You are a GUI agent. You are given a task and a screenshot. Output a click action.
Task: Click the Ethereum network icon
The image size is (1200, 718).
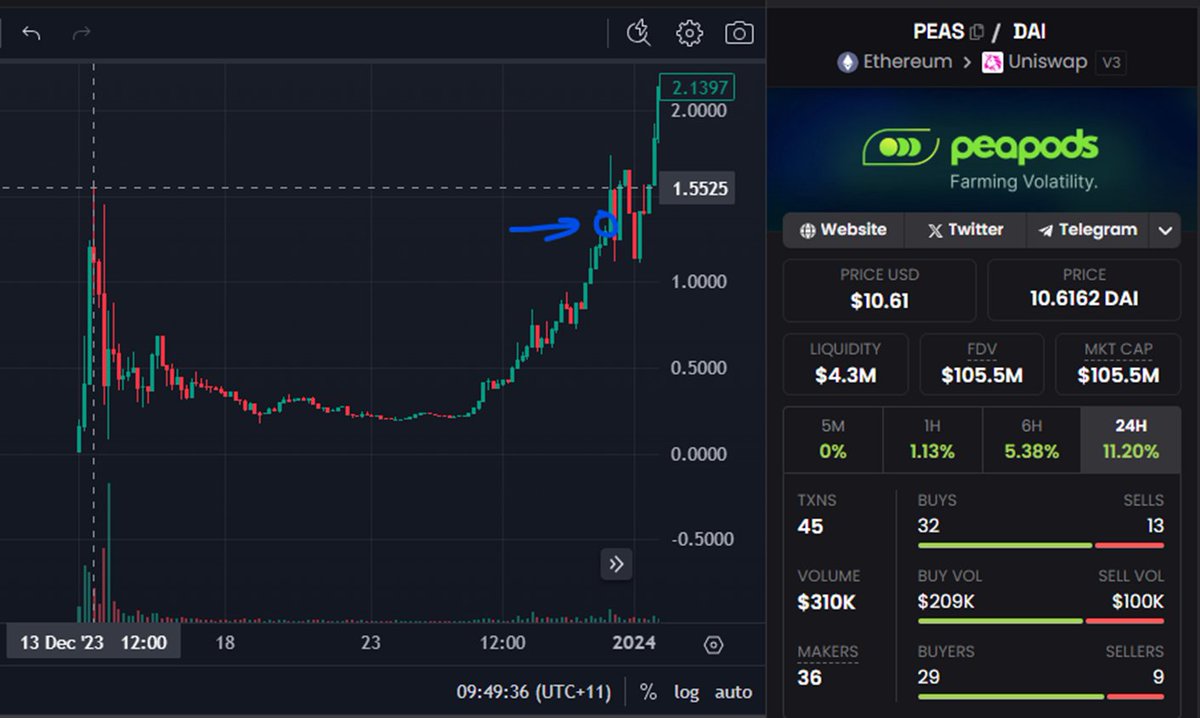click(846, 62)
